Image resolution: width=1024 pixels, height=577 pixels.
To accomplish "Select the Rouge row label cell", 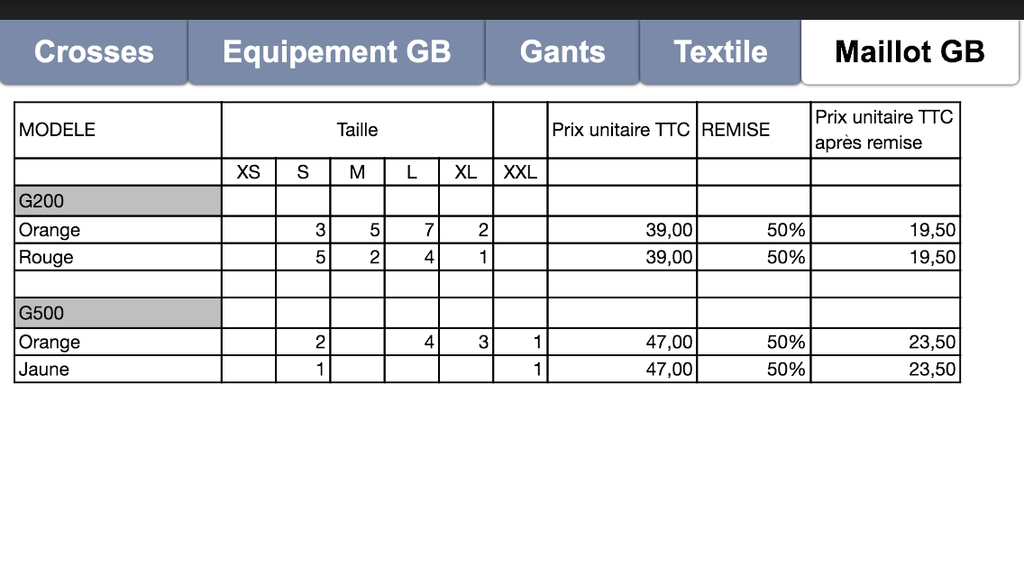I will click(118, 257).
